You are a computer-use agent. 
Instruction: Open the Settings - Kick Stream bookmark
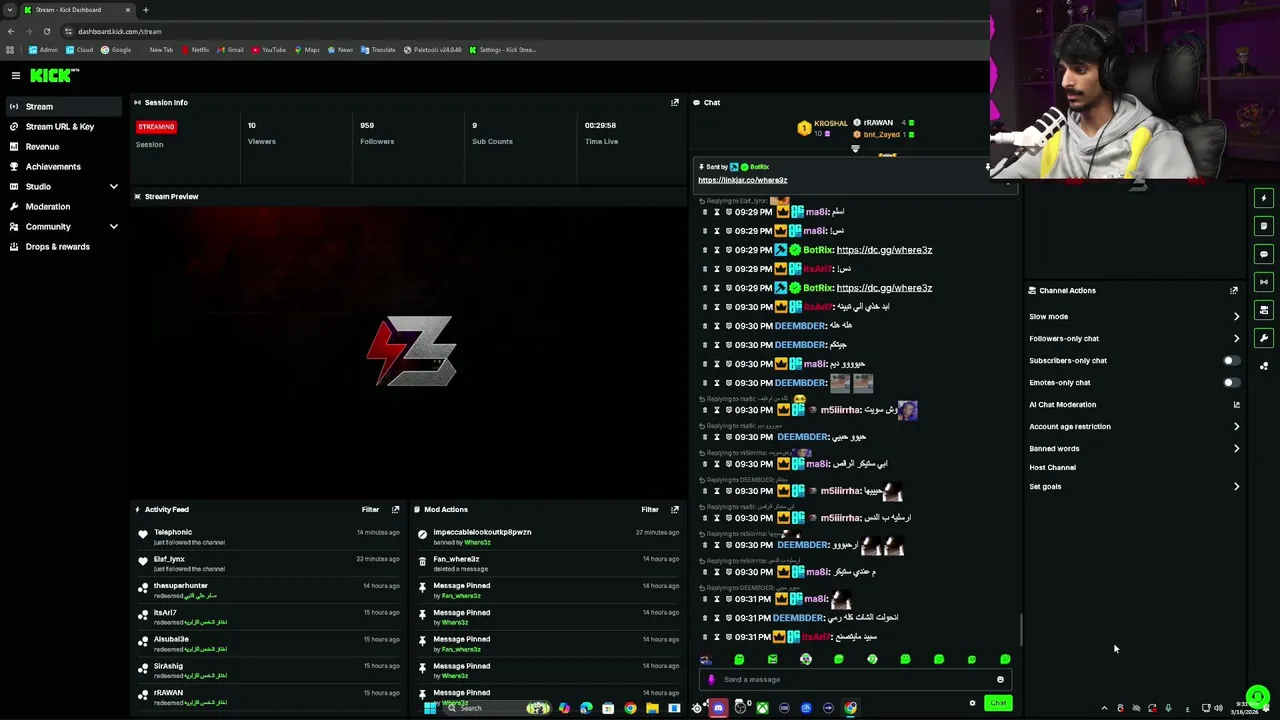pos(503,50)
